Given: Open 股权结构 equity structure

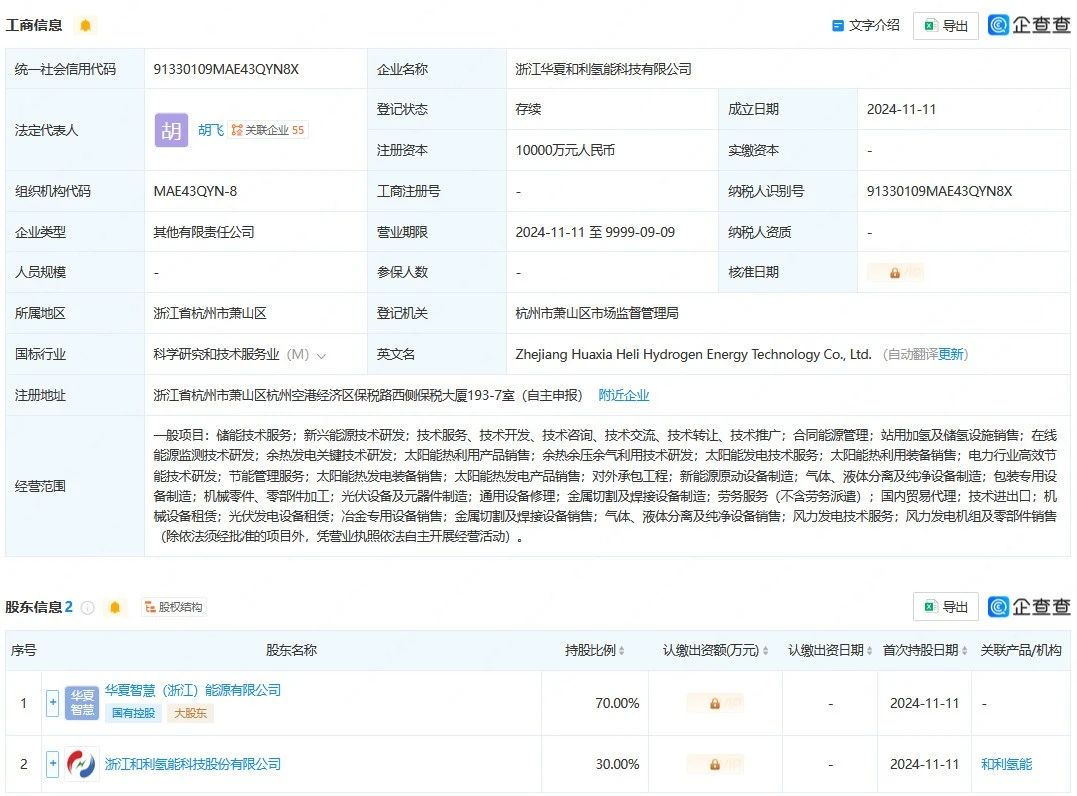Looking at the screenshot, I should [174, 607].
